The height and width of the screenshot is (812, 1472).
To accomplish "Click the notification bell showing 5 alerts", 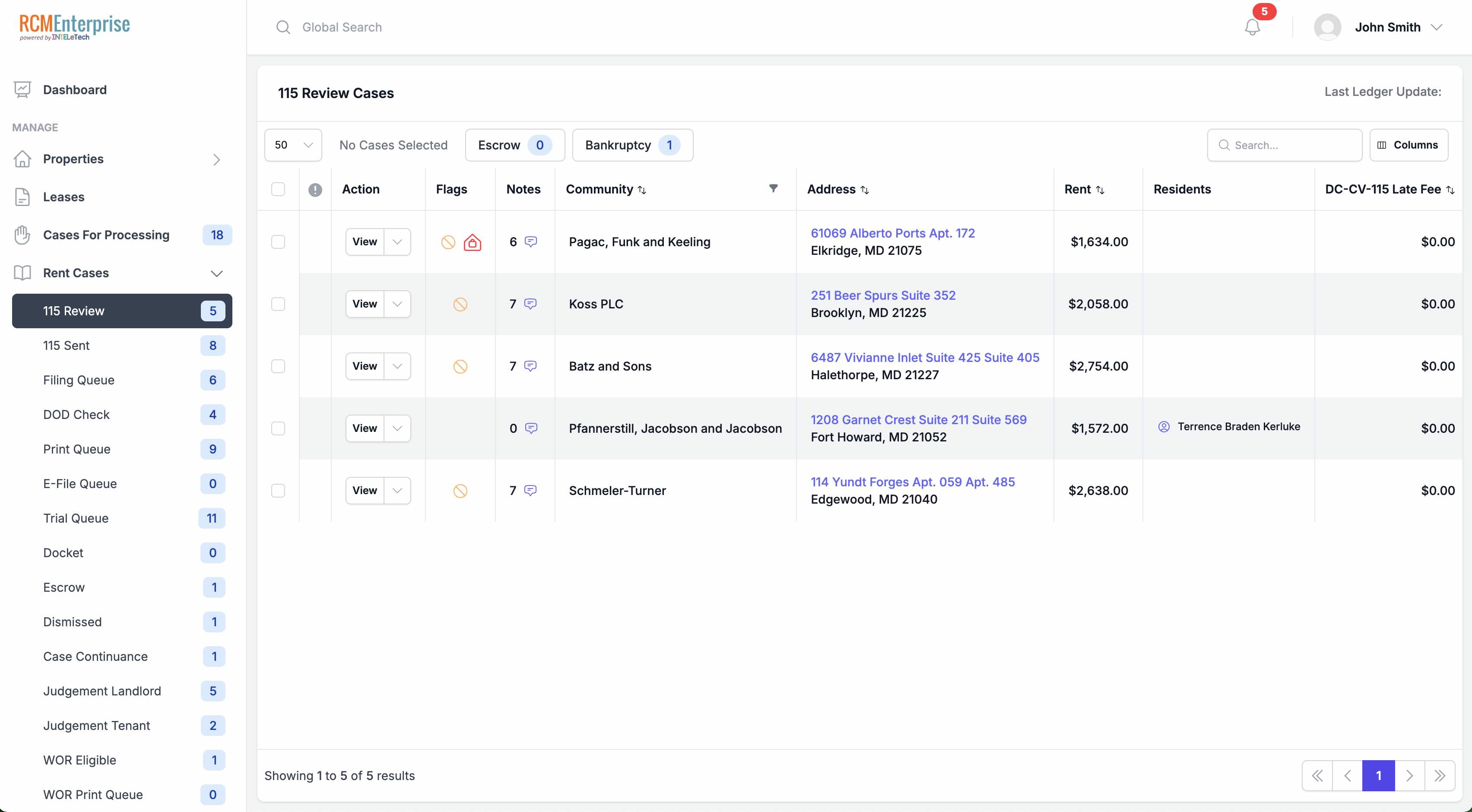I will (1253, 27).
